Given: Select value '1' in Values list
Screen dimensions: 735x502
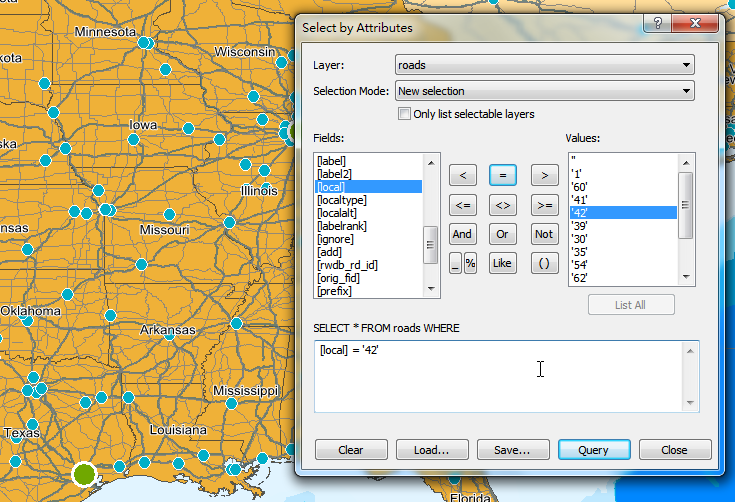Looking at the screenshot, I should click(623, 174).
